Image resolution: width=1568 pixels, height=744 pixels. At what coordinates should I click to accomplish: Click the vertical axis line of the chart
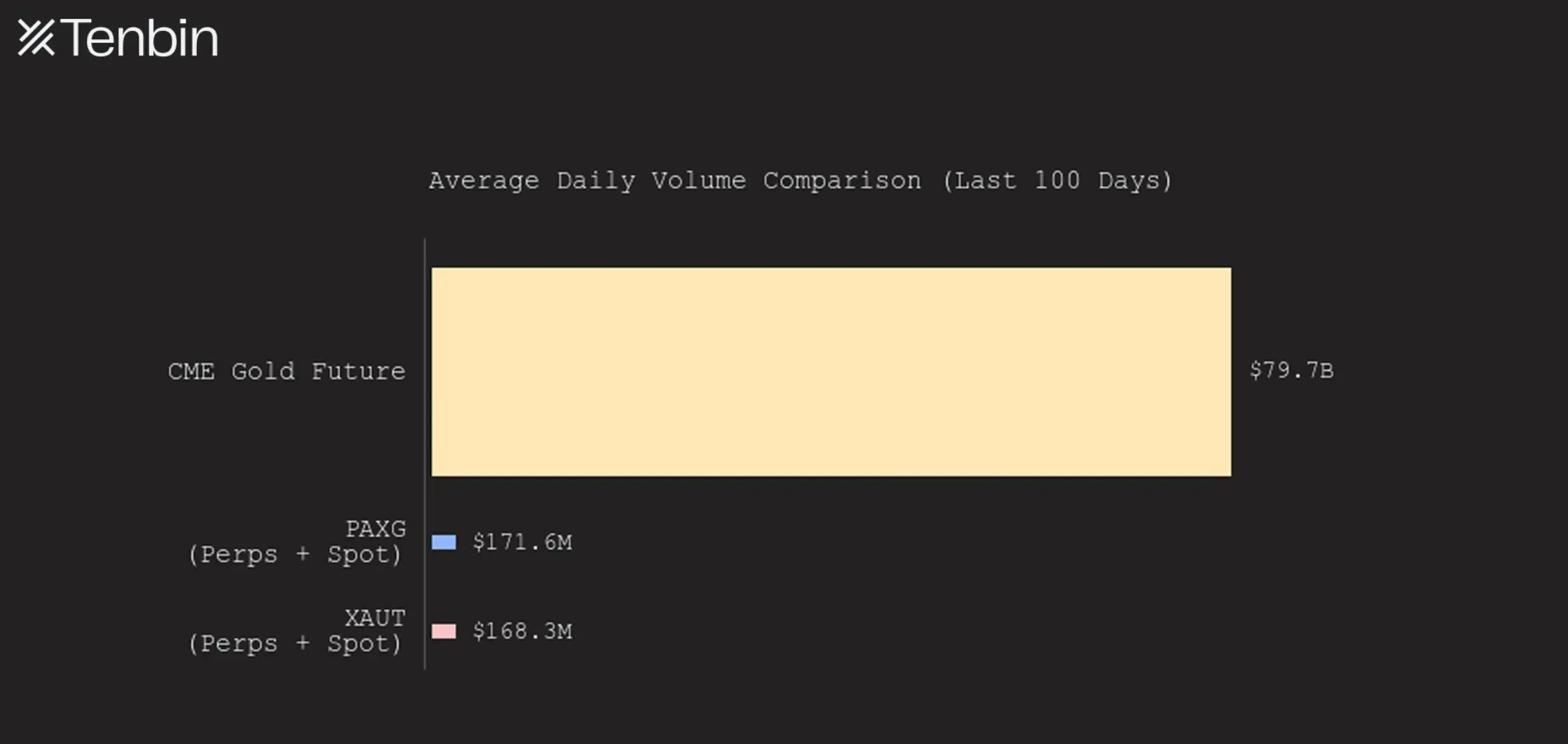coord(425,455)
